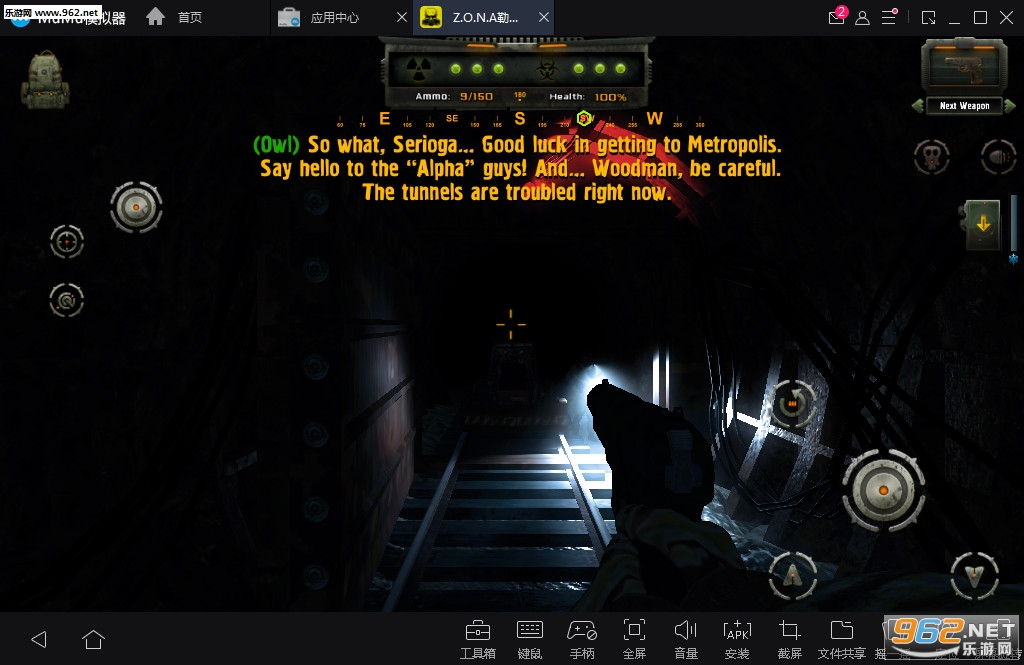
Task: Open the mail notifications icon
Action: click(837, 16)
